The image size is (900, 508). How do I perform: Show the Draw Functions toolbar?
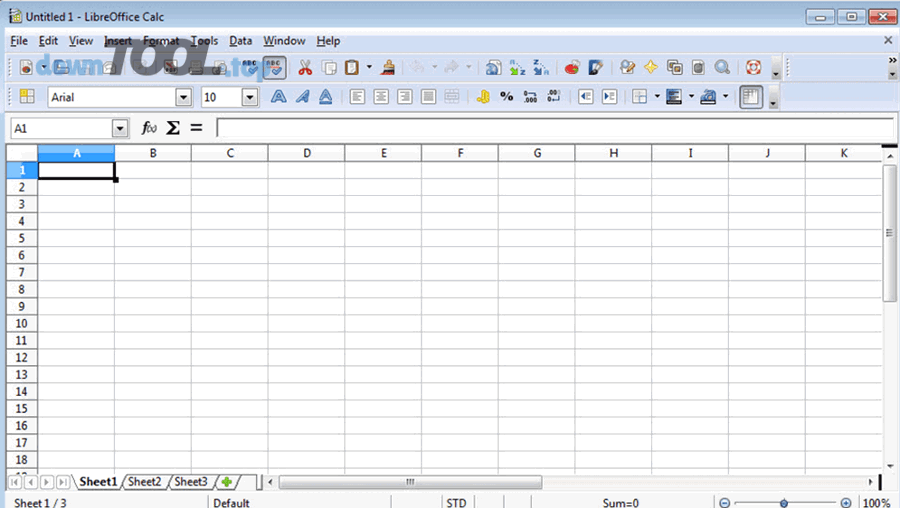pyautogui.click(x=596, y=68)
